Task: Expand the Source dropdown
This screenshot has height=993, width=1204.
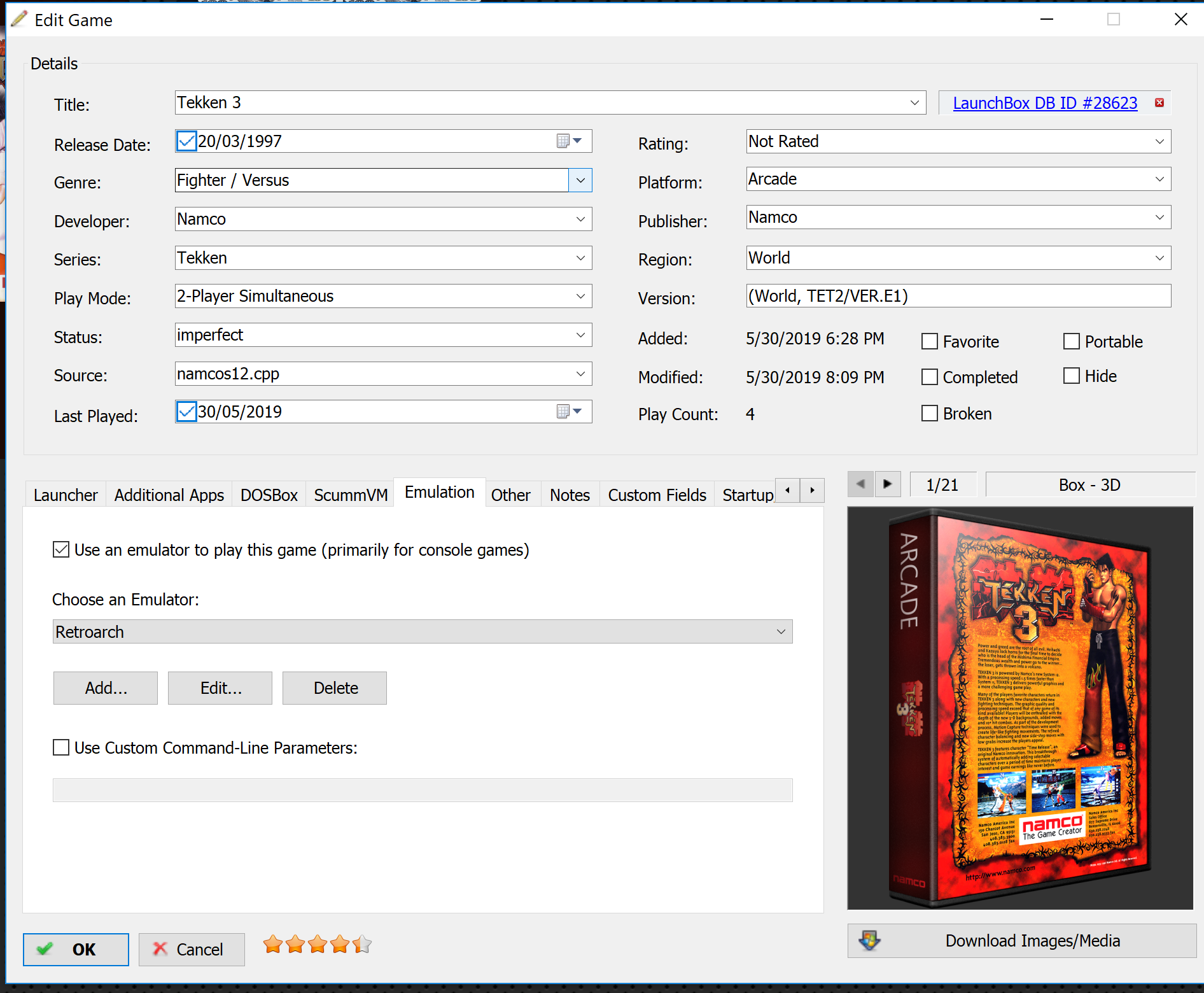Action: click(x=580, y=374)
